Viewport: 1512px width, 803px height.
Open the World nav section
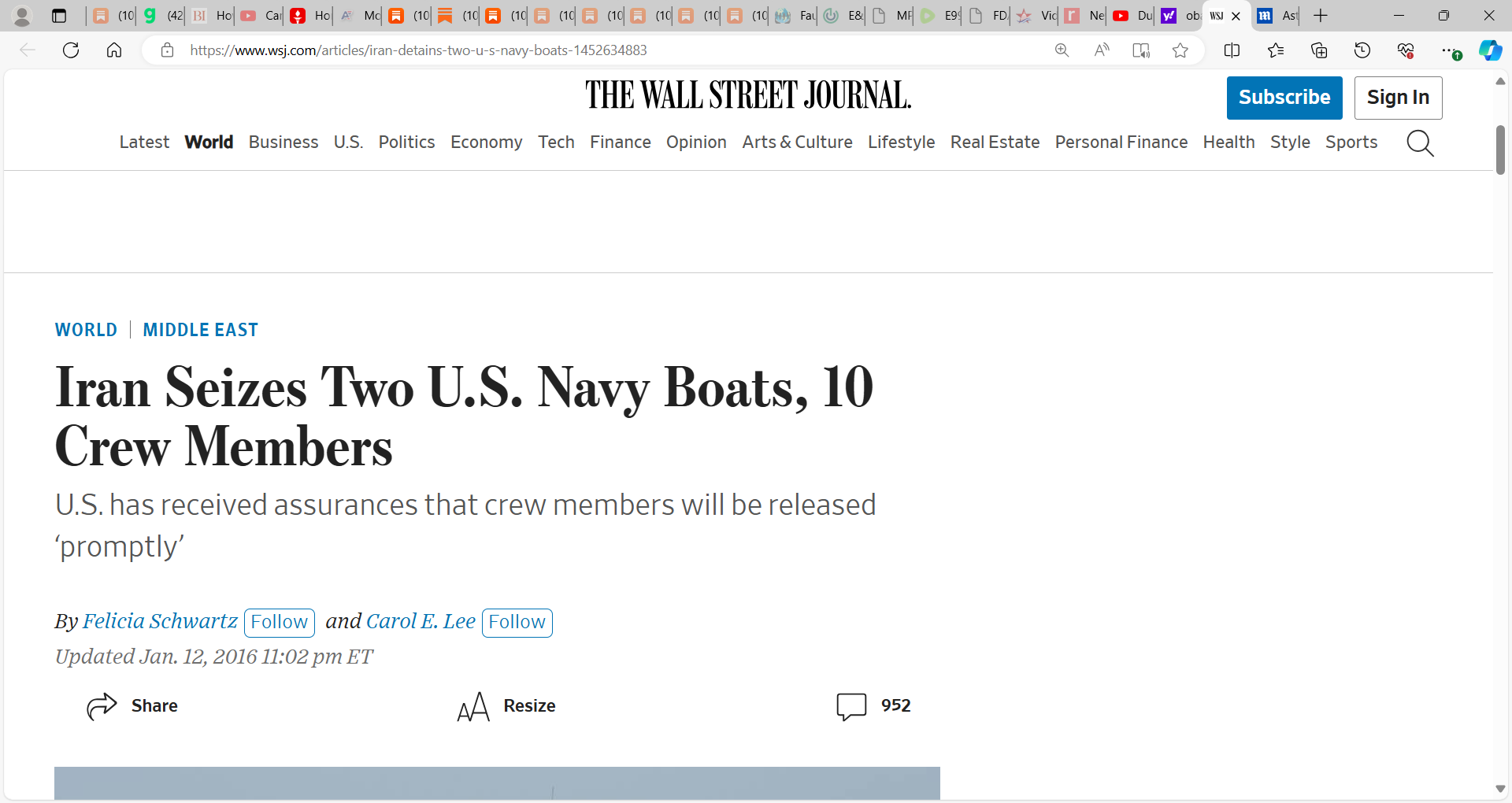click(x=209, y=142)
